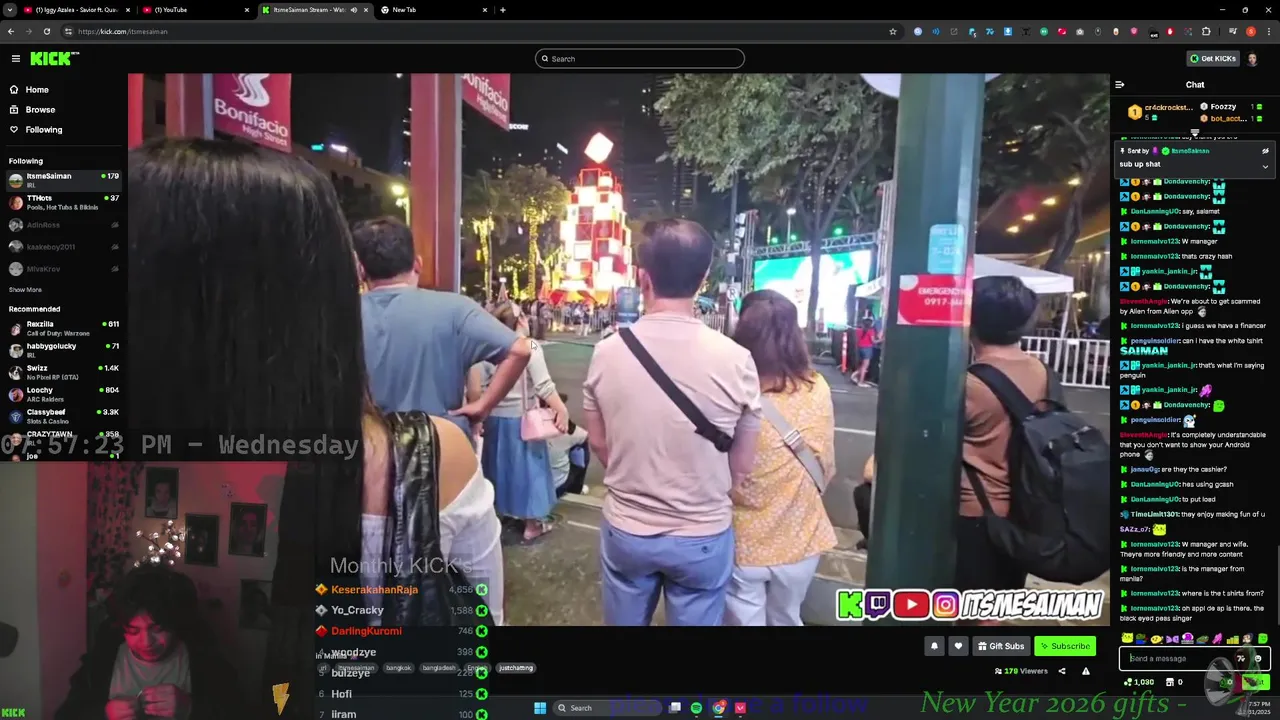Viewport: 1280px width, 720px height.
Task: Open the chat shop icon
Action: coord(1169,682)
